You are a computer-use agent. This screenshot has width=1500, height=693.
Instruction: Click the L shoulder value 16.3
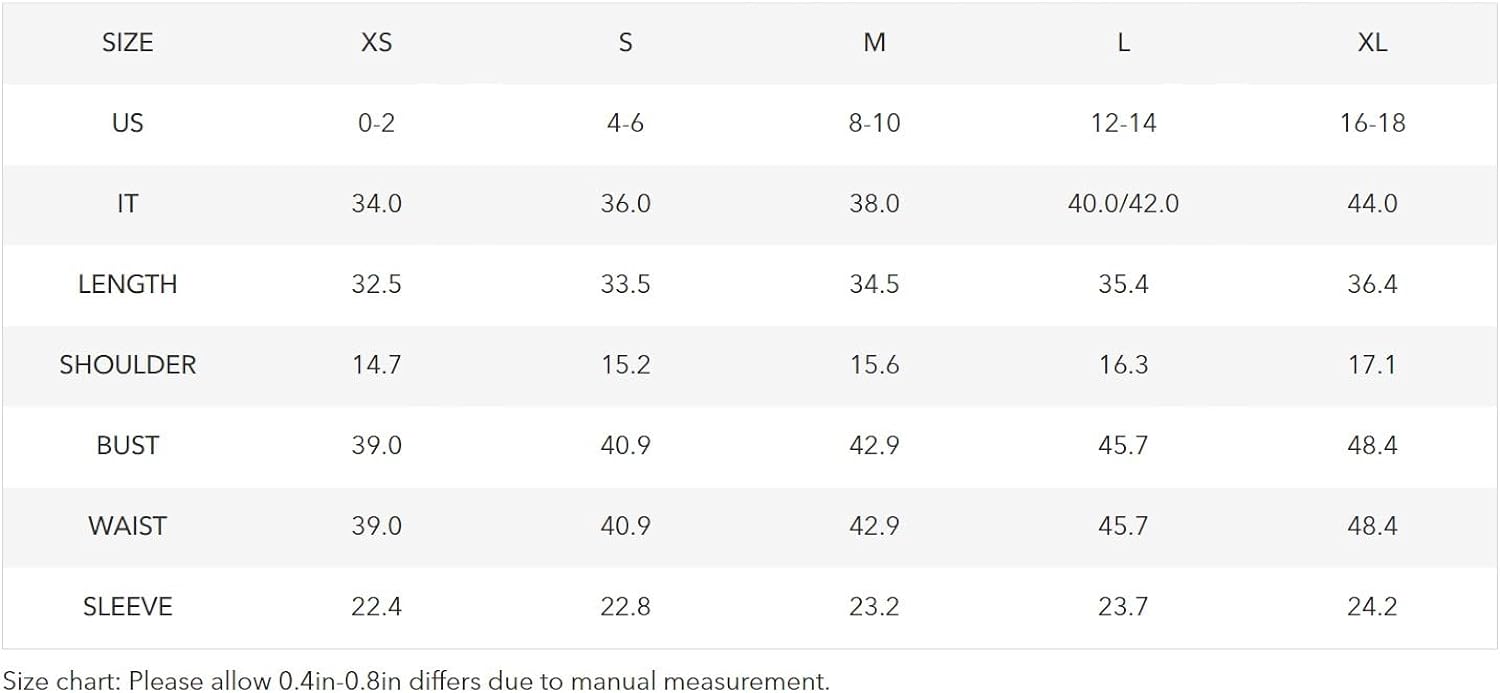coord(1123,365)
